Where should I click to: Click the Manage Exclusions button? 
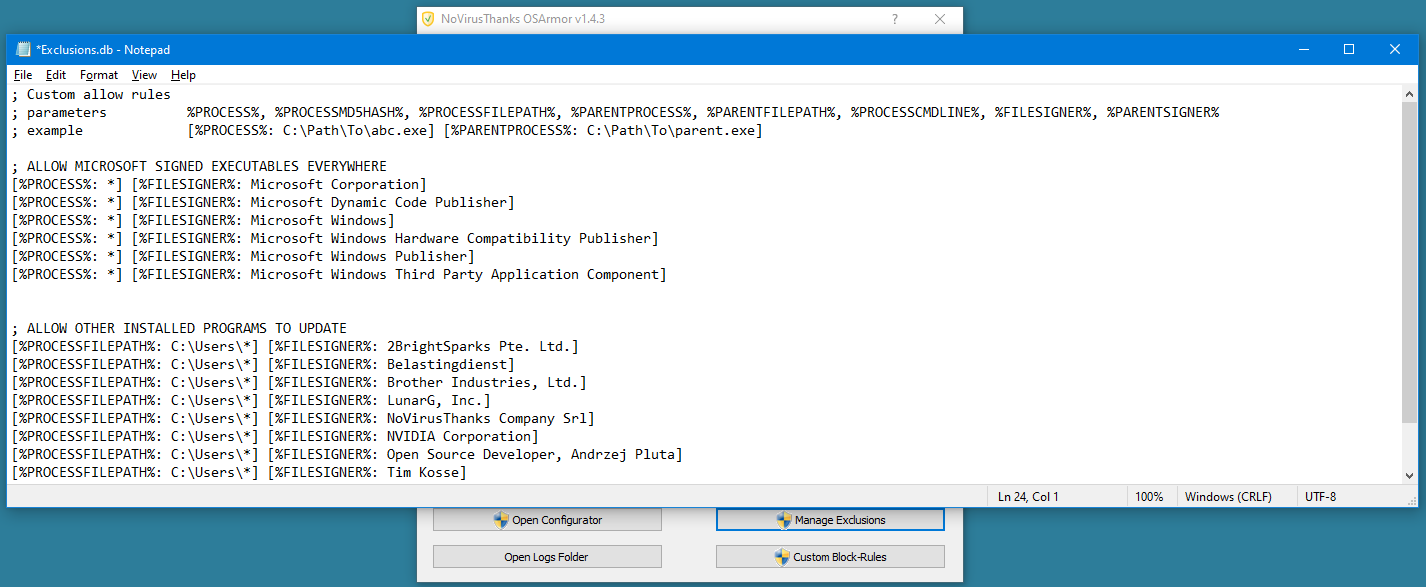830,520
